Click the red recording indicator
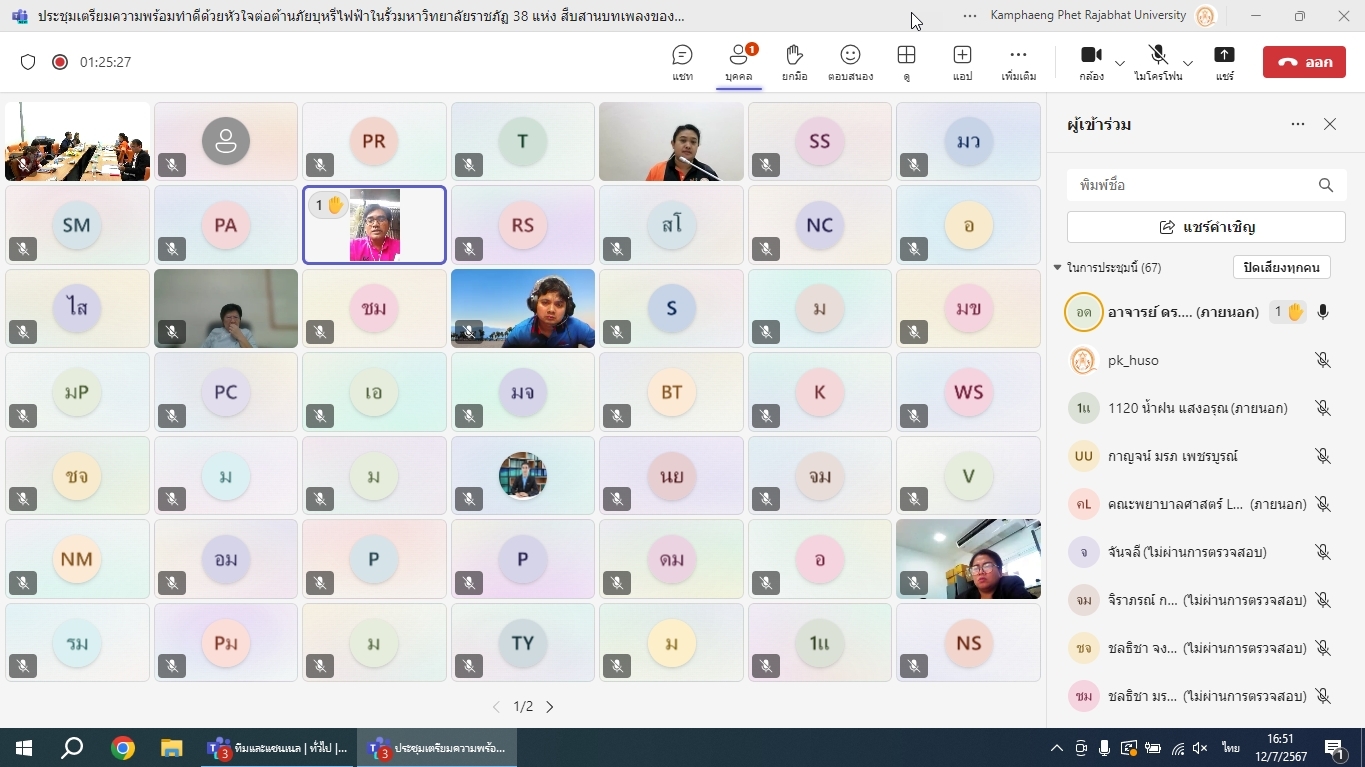This screenshot has width=1365, height=767. click(x=60, y=62)
